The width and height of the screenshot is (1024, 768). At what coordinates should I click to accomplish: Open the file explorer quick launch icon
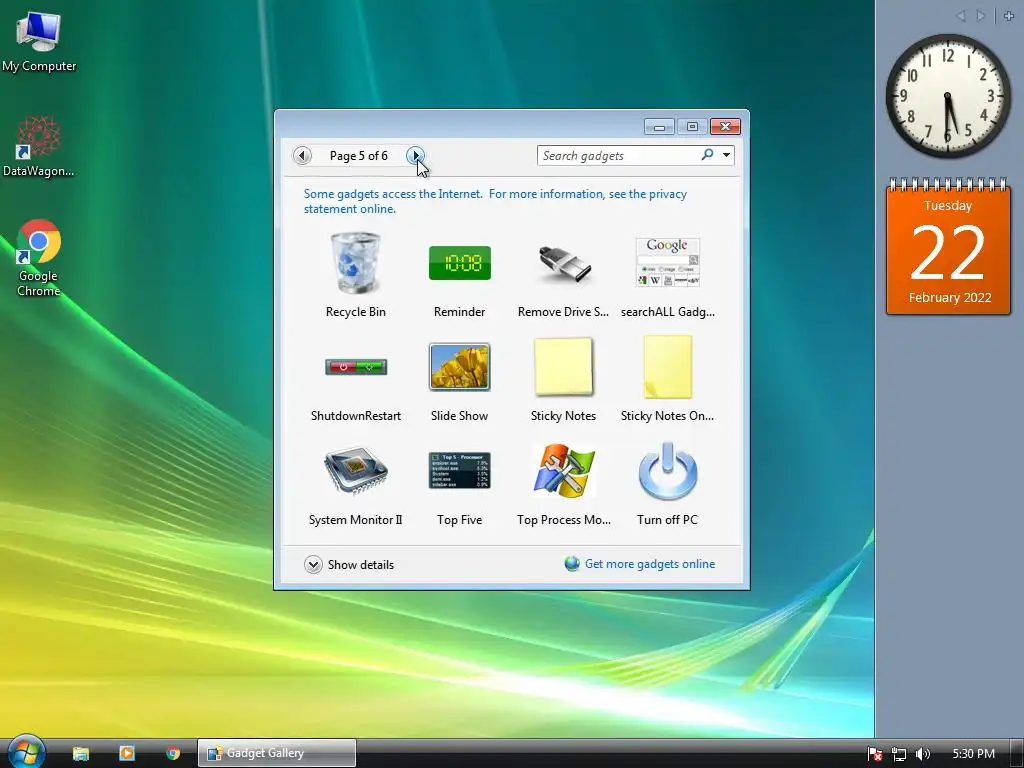(x=81, y=754)
